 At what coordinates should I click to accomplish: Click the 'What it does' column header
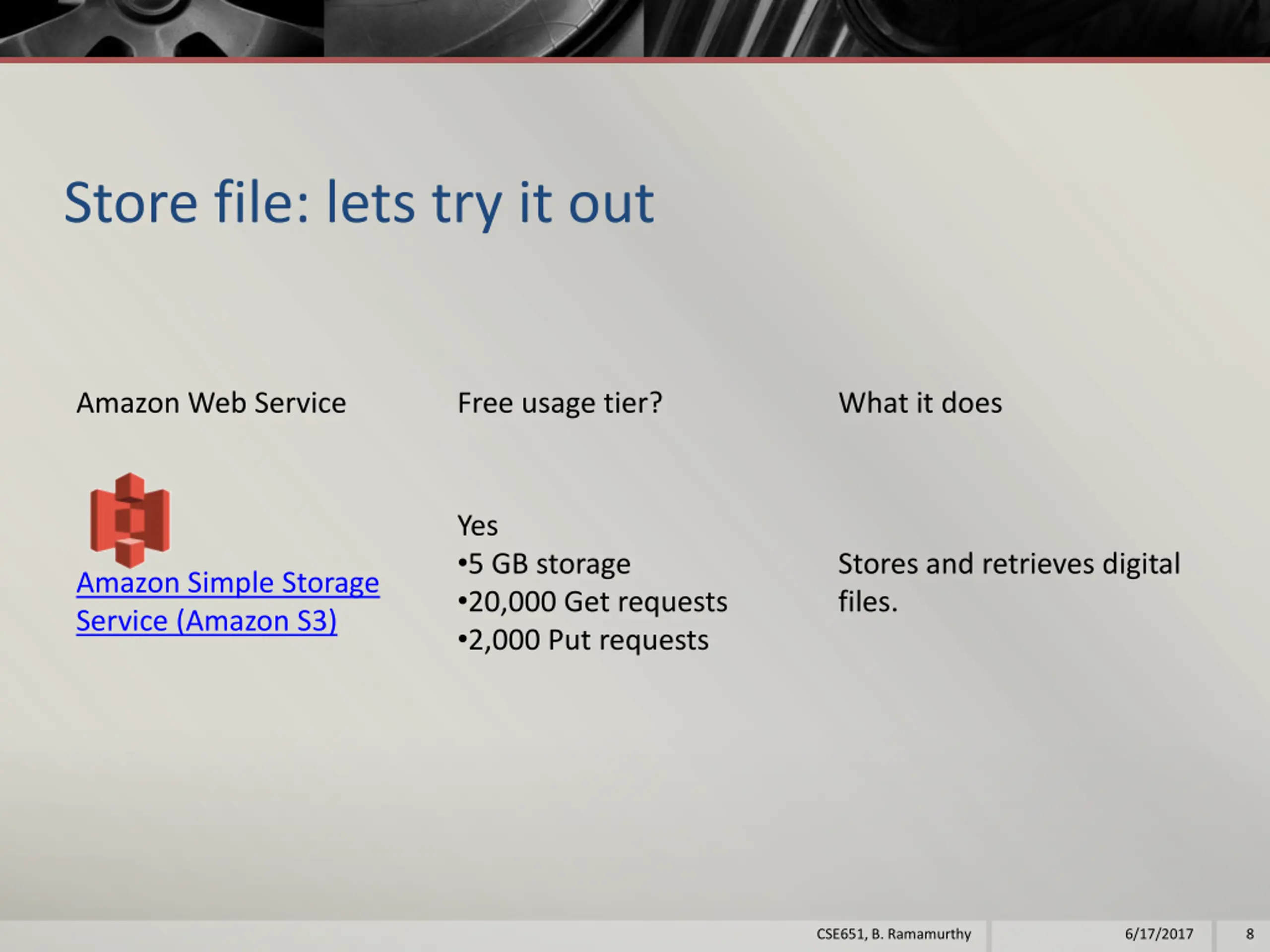(920, 403)
